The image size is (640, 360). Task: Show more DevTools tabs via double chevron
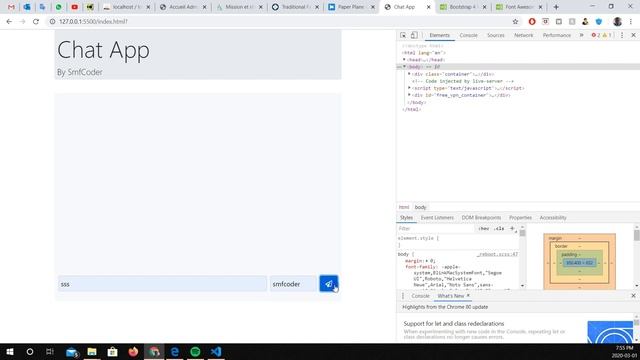582,36
